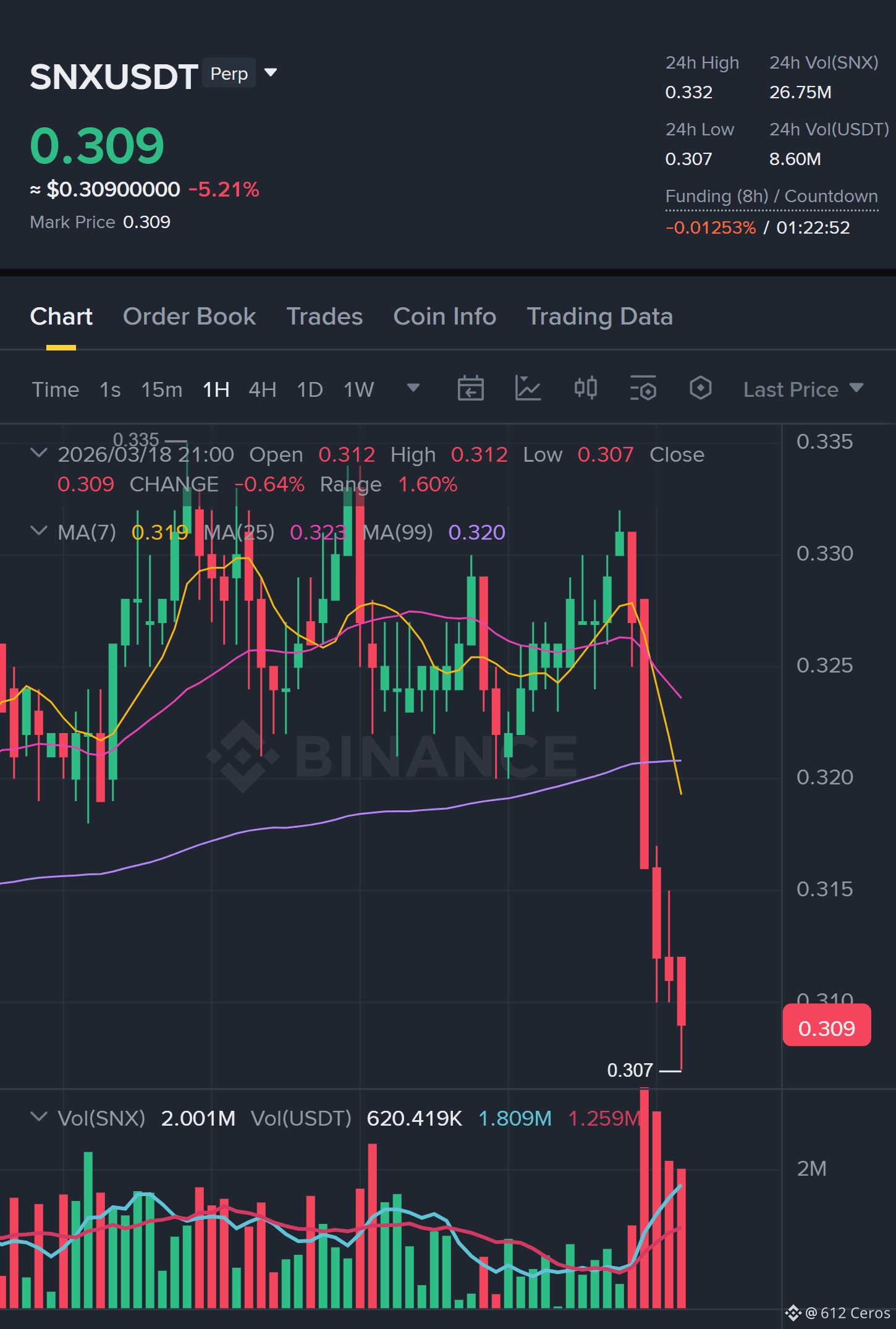
Task: Expand more time intervals dropdown arrow
Action: (413, 388)
